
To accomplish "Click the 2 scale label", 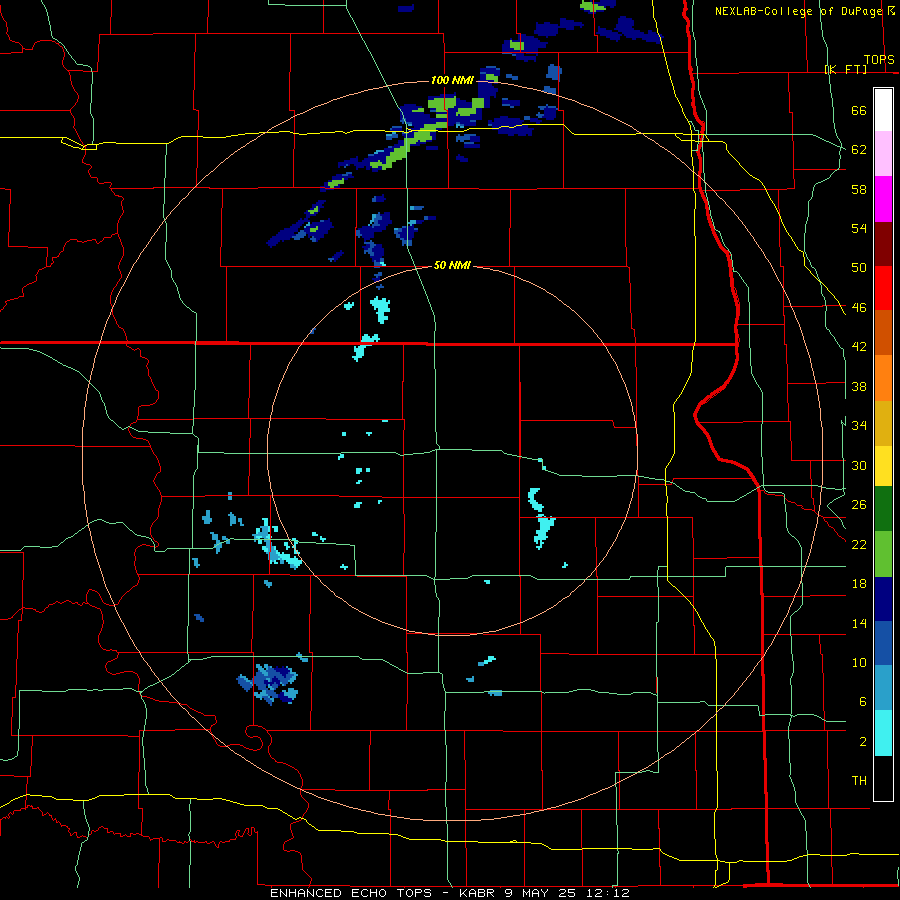I will point(863,742).
